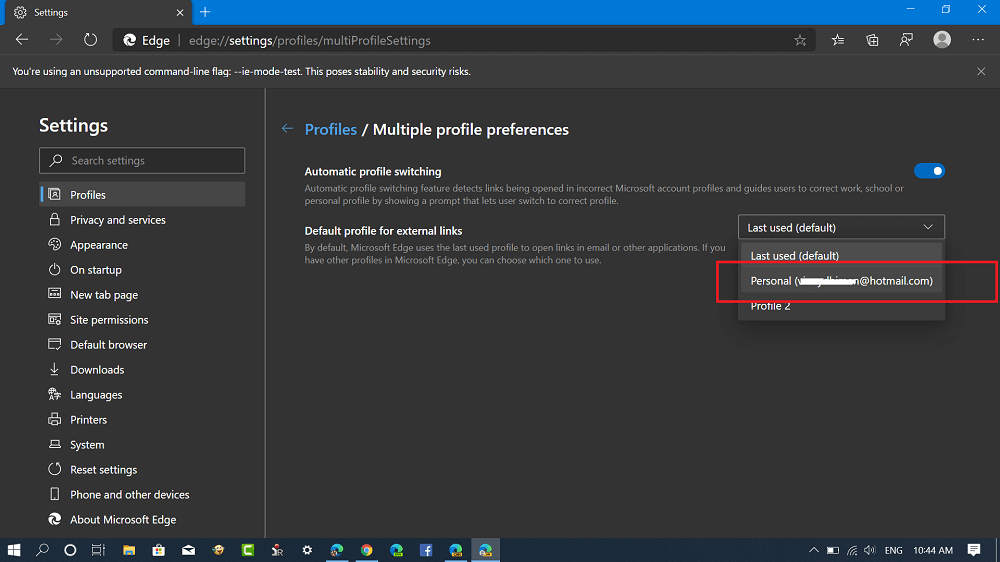
Task: Open the Wi-Fi network tray icon
Action: click(x=852, y=550)
